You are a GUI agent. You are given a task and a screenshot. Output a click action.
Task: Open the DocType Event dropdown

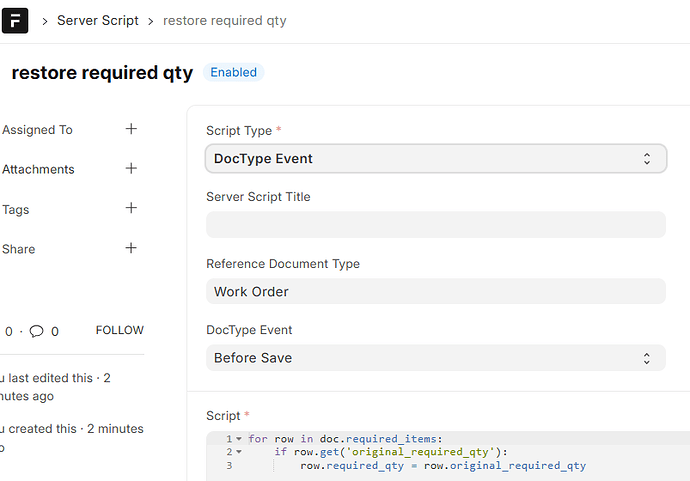(435, 357)
